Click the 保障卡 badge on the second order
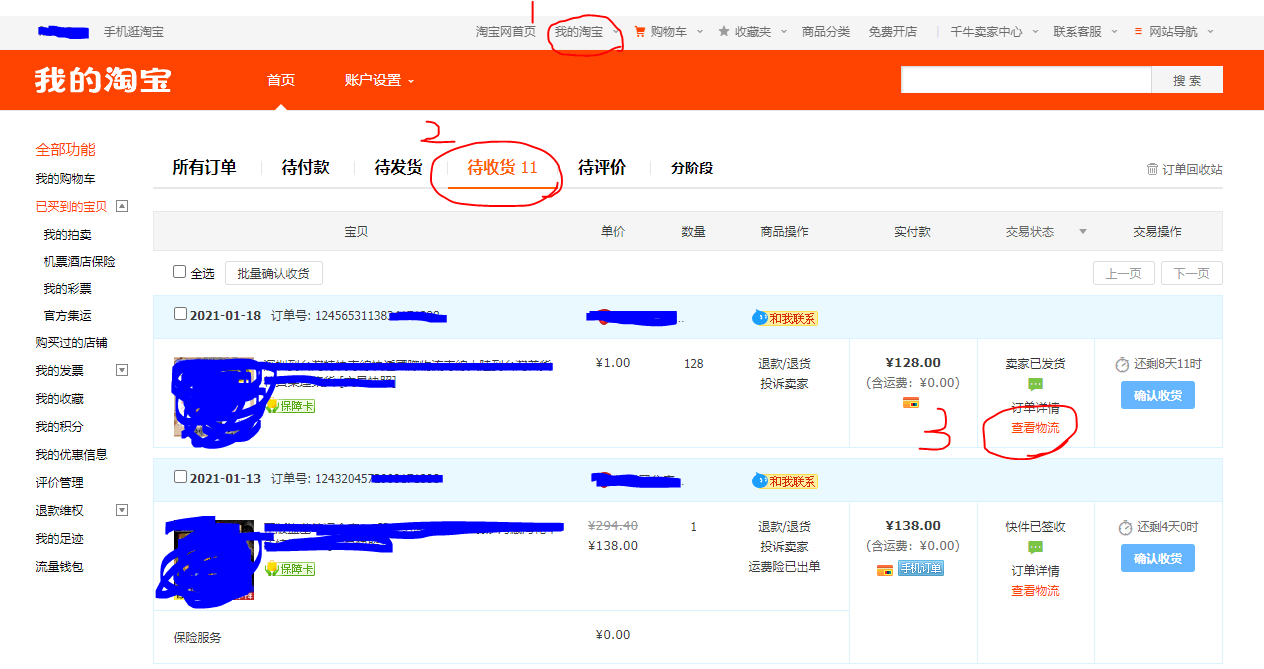 [290, 569]
